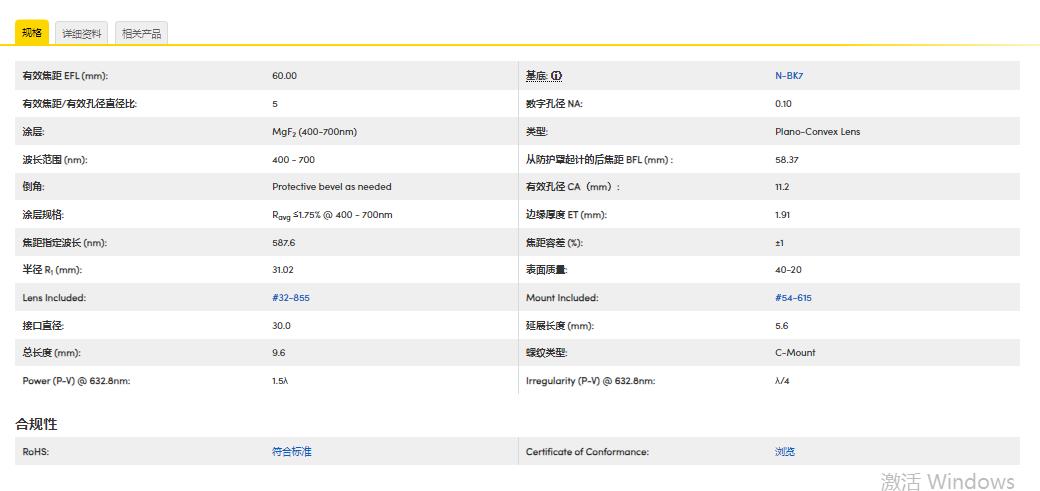Click the Plano-Convex Lens type value

[x=817, y=132]
